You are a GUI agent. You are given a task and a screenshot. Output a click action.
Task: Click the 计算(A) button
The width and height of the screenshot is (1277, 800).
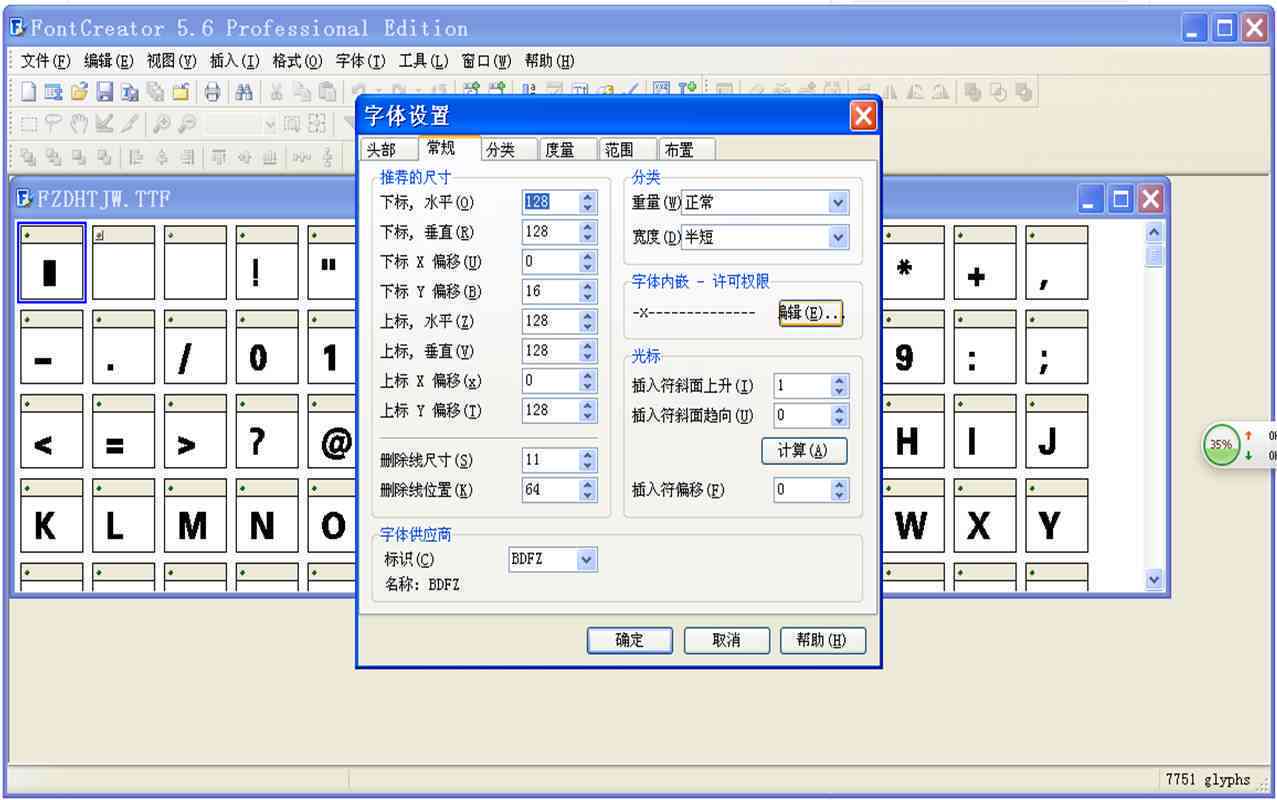tap(804, 451)
